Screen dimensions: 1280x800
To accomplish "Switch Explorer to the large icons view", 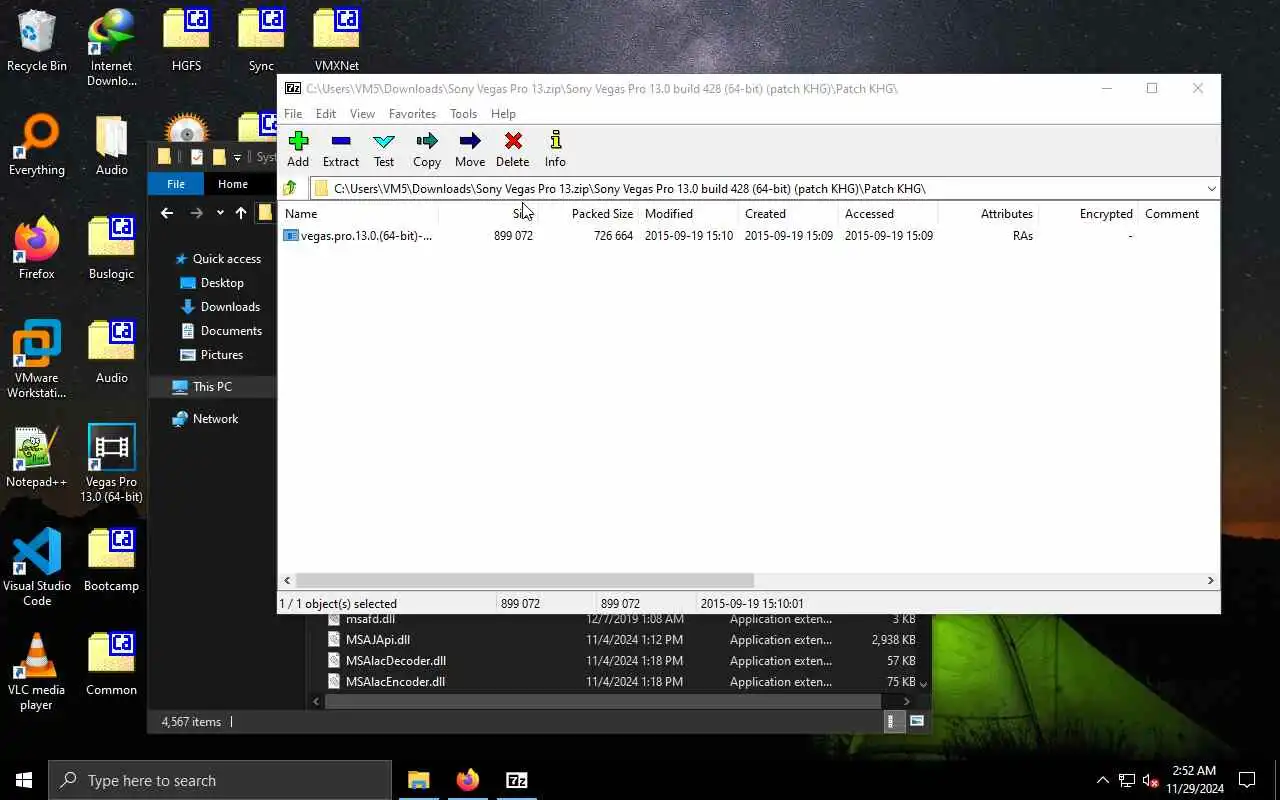I will [916, 722].
